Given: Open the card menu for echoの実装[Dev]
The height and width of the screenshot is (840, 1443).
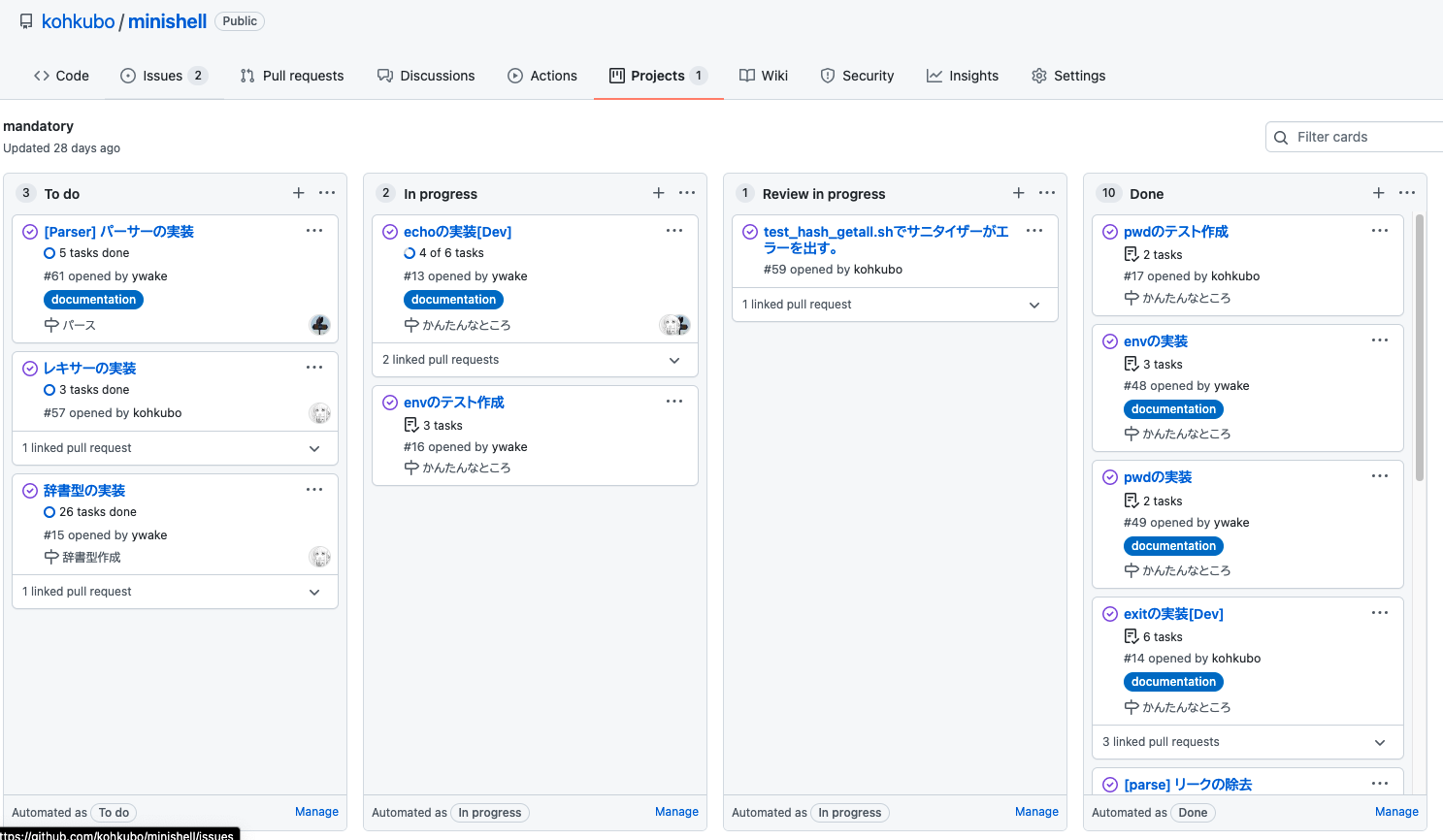Looking at the screenshot, I should pyautogui.click(x=674, y=231).
